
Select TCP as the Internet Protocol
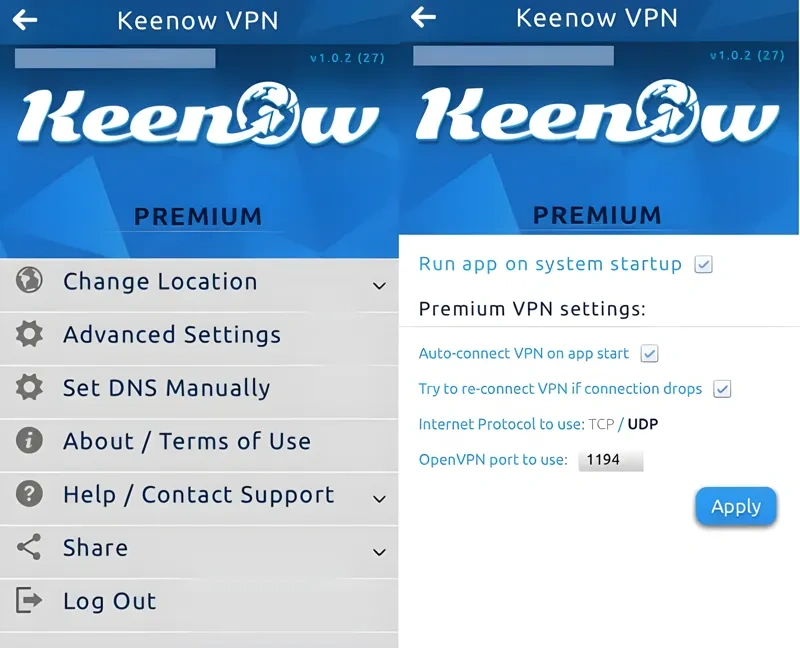click(x=601, y=424)
